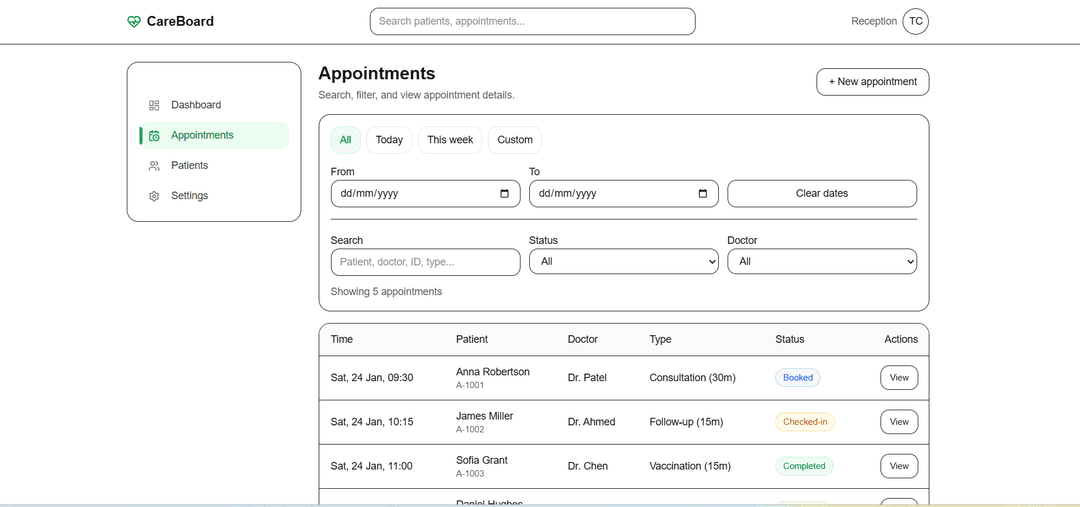Select the All filter chip
Screen dimensions: 1080x507
point(345,140)
